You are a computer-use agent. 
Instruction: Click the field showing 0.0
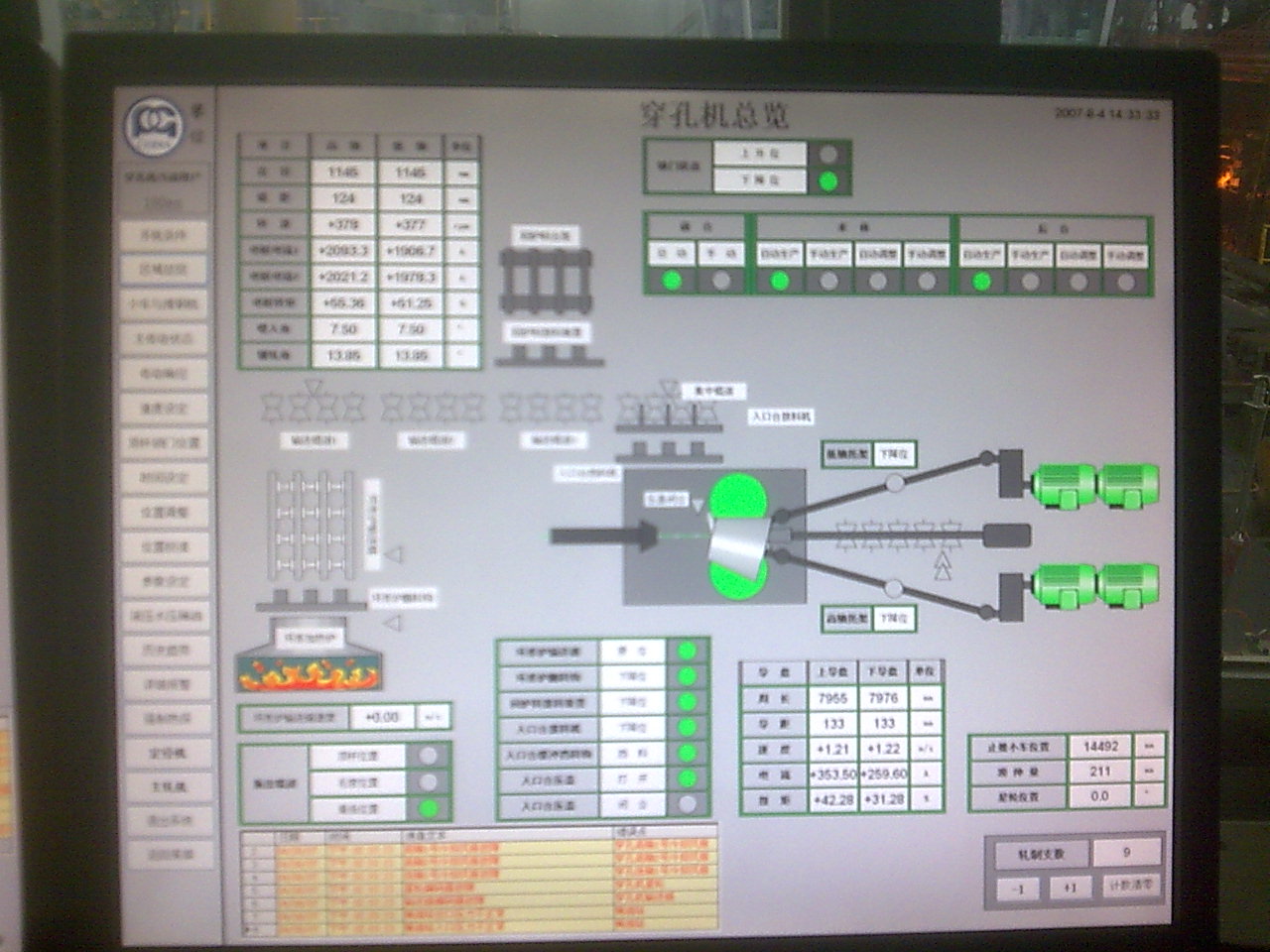click(1101, 796)
